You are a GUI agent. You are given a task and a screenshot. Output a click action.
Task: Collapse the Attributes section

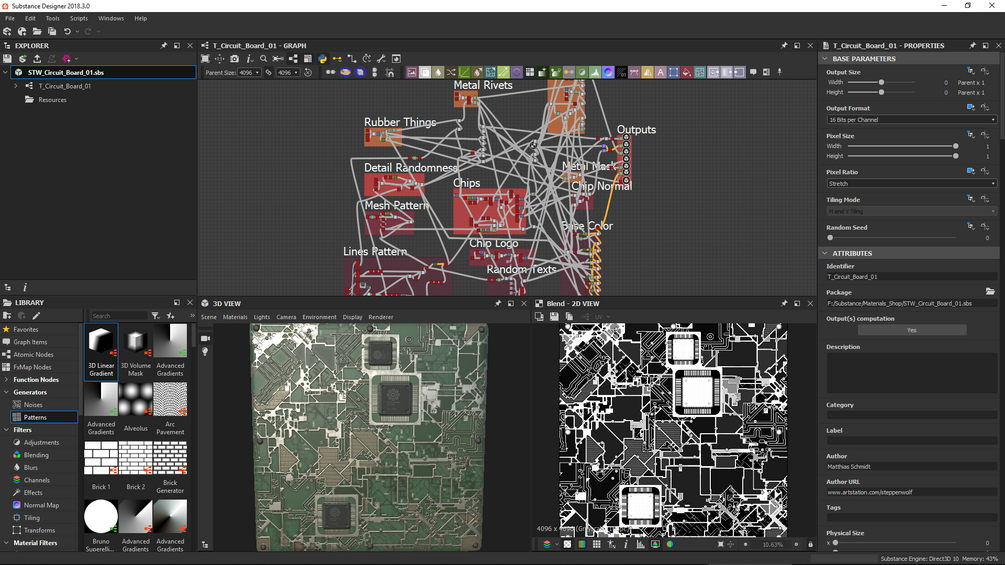pyautogui.click(x=826, y=253)
